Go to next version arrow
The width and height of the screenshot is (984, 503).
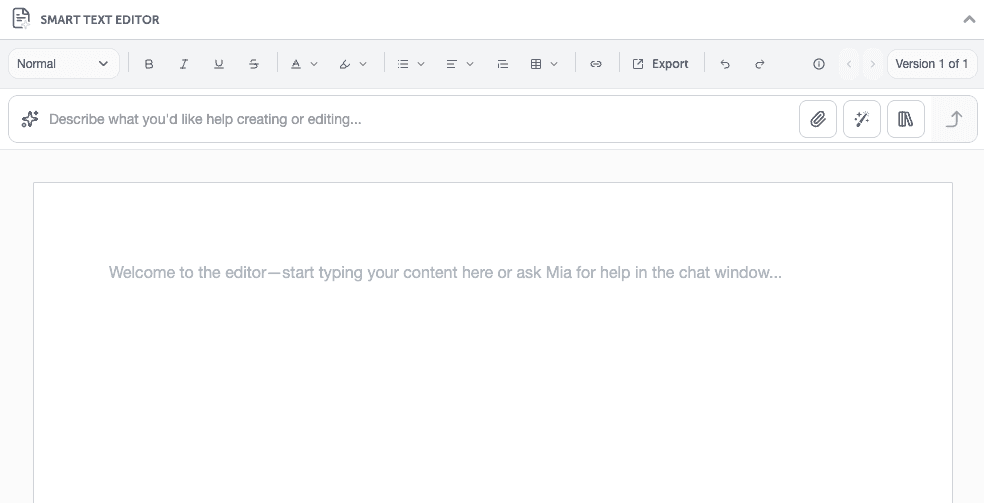pyautogui.click(x=872, y=64)
